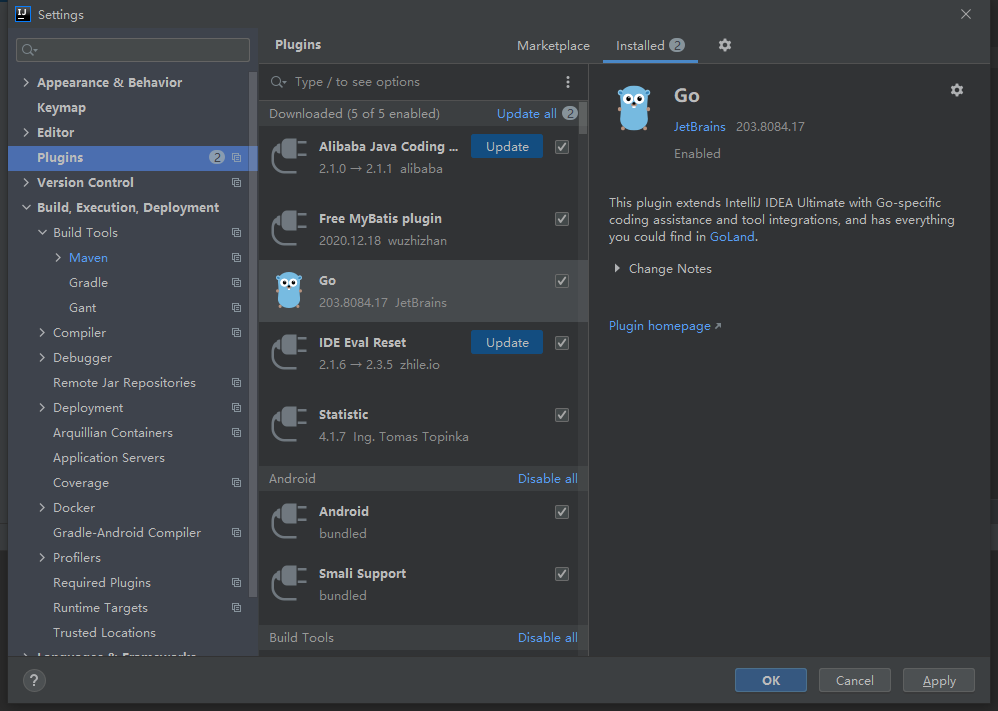Toggle the Go plugin checkbox
The height and width of the screenshot is (711, 998).
point(562,281)
